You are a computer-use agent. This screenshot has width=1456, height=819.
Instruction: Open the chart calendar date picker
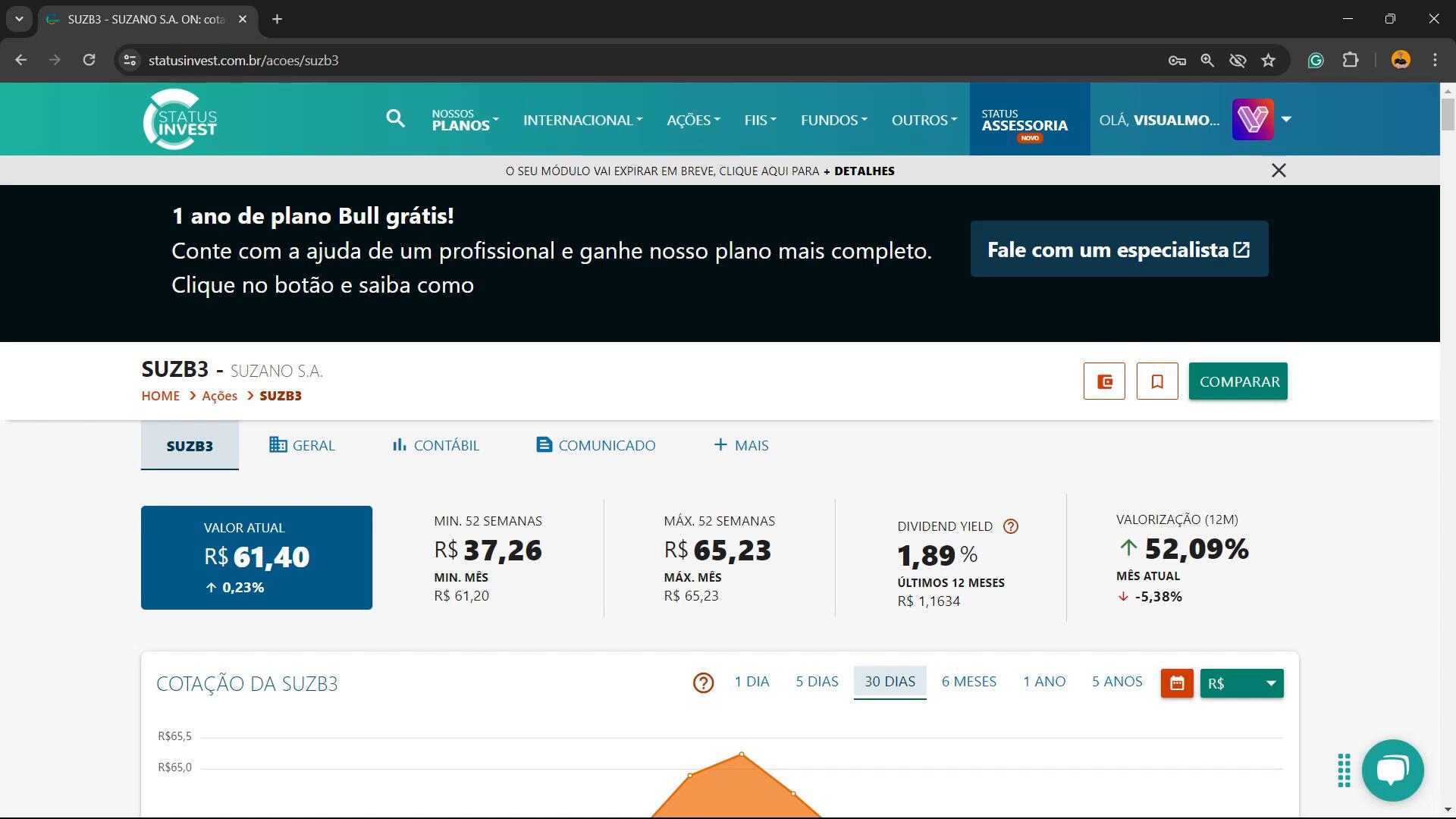(1177, 683)
